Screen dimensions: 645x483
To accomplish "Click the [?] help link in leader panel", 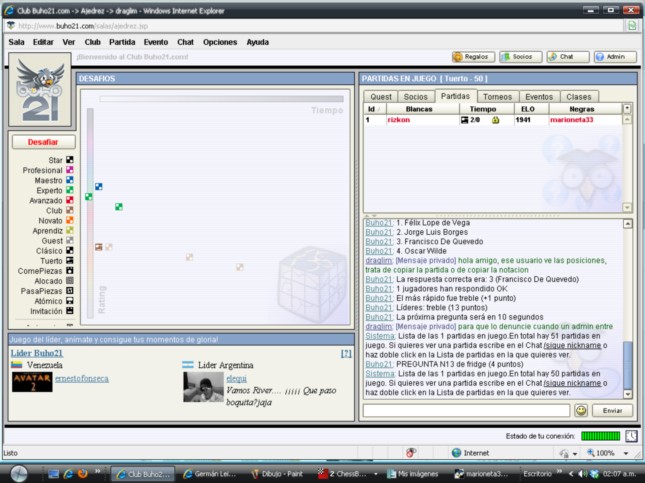I will pos(346,353).
